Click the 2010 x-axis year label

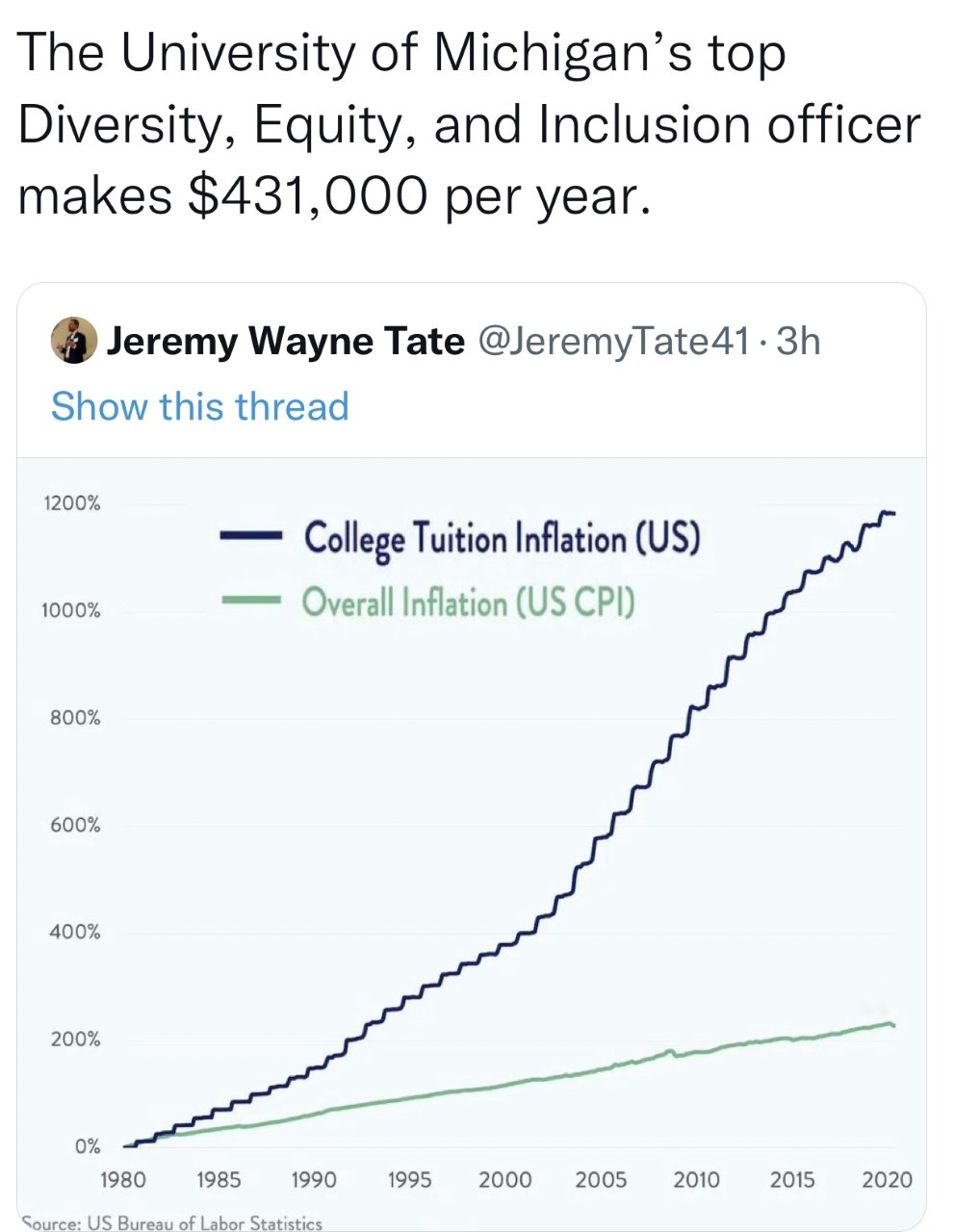click(696, 1180)
